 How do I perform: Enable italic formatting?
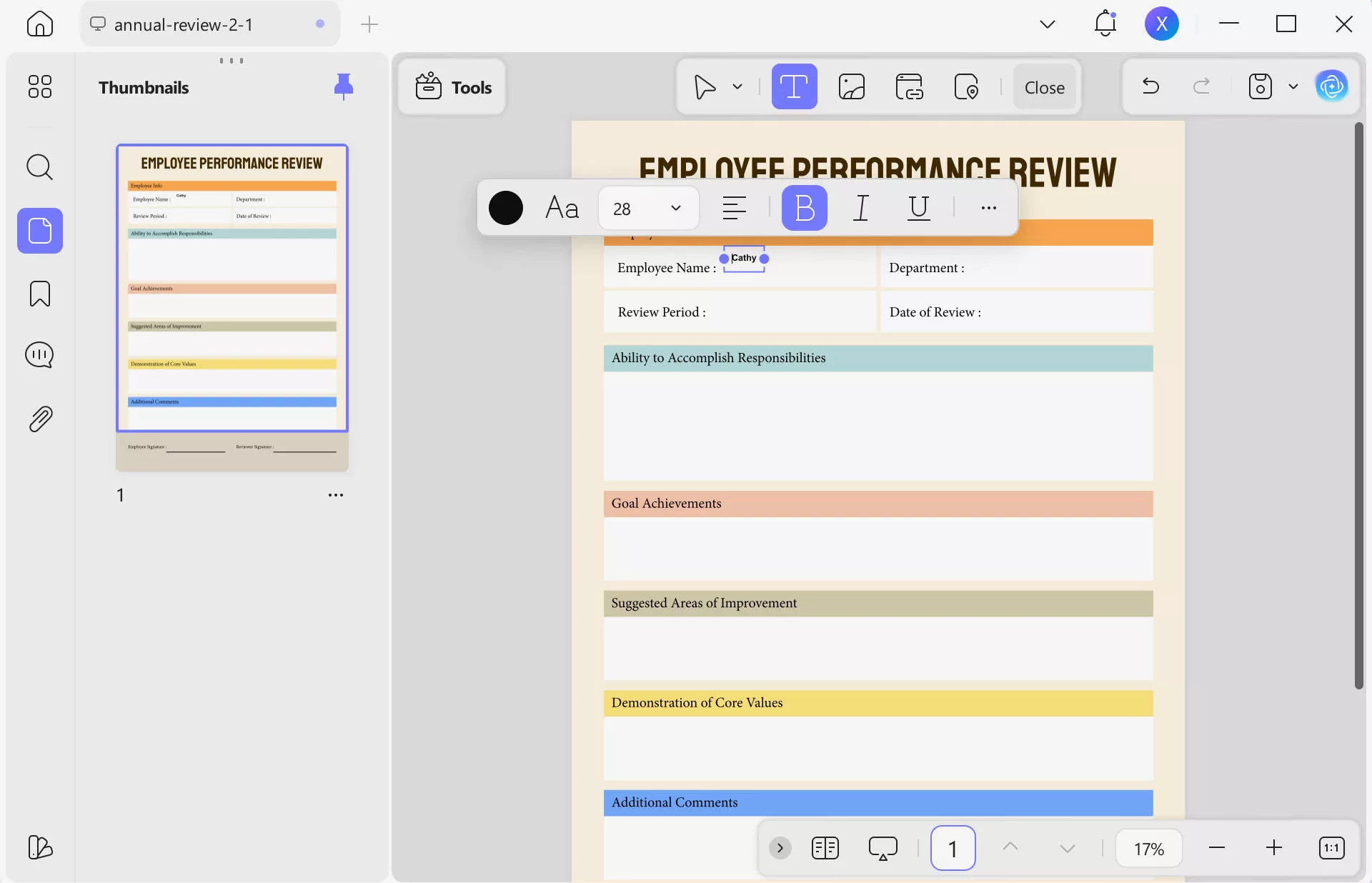[x=861, y=208]
